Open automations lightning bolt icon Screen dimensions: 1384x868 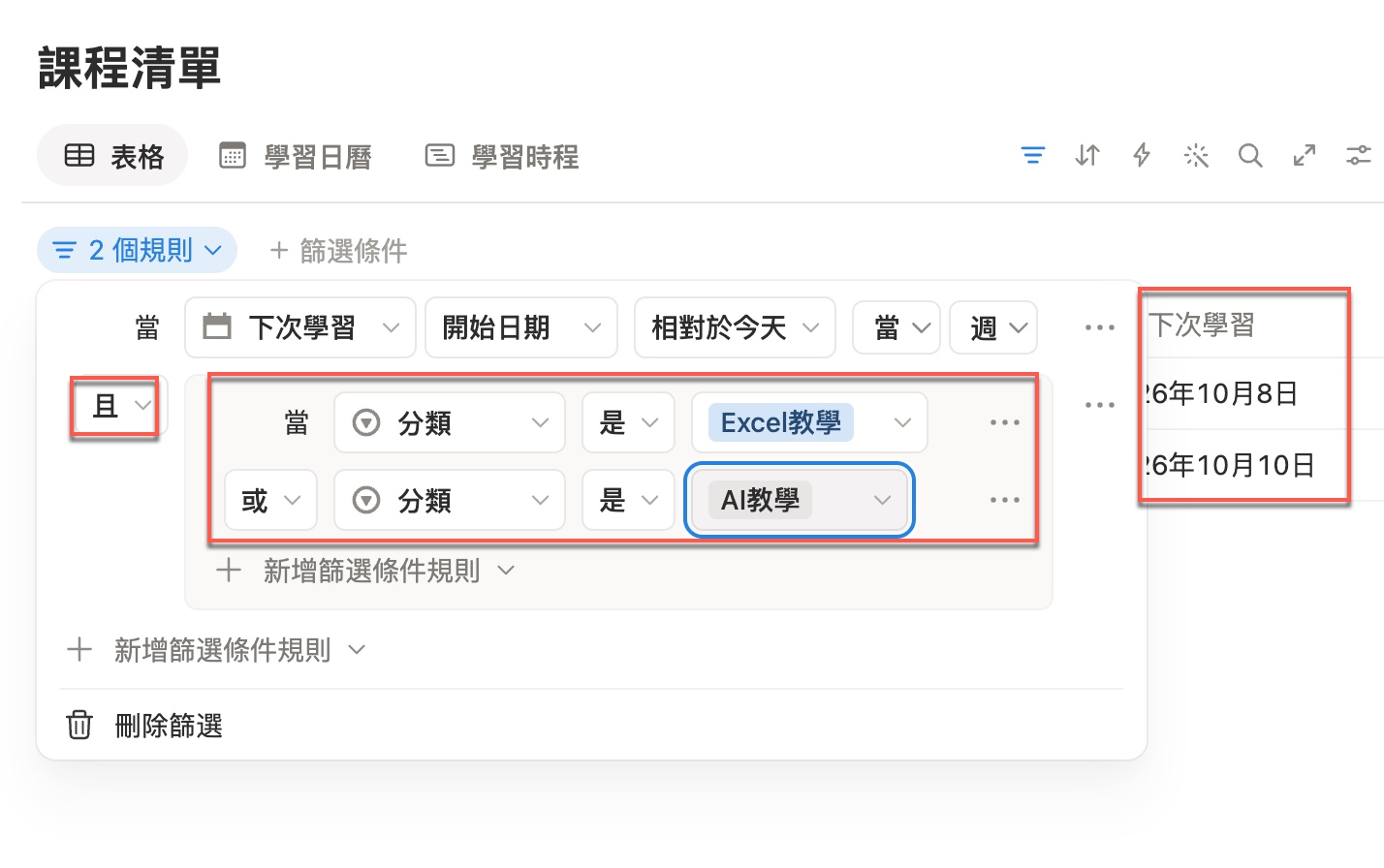(x=1142, y=155)
